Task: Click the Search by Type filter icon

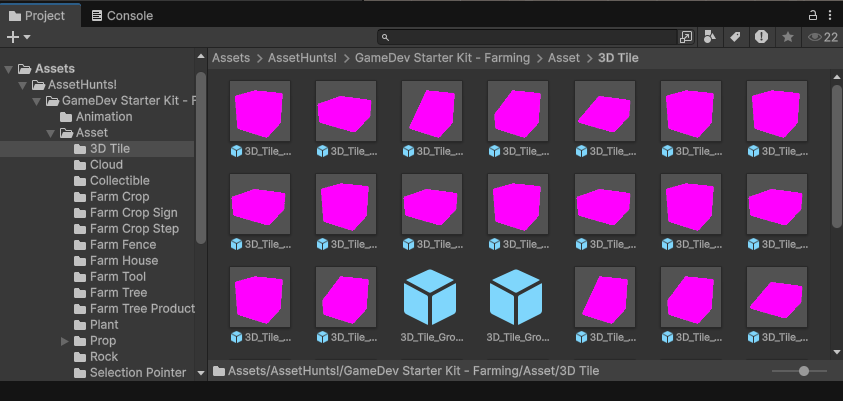Action: [x=710, y=37]
